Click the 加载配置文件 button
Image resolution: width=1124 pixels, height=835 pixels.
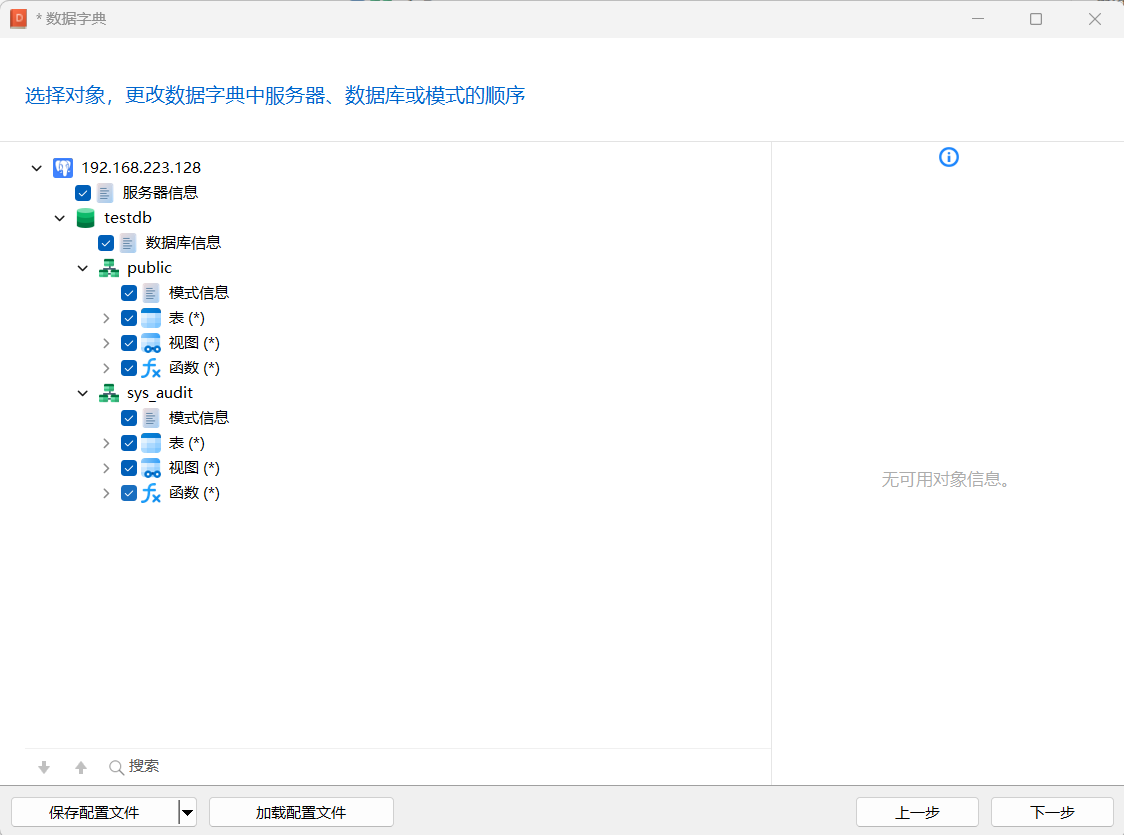click(301, 812)
